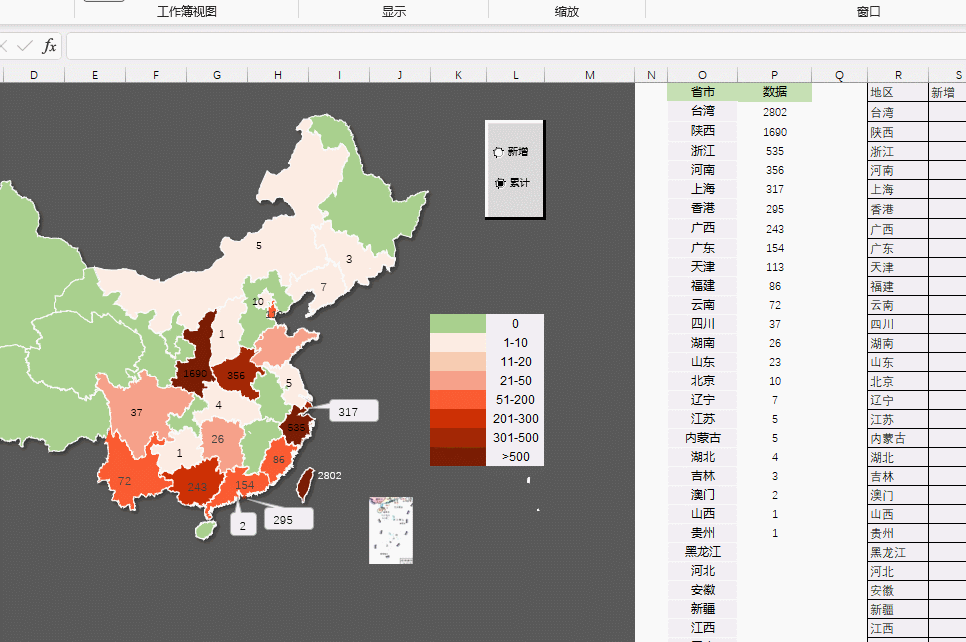
Task: Click the 内蒙古 cell in column O
Action: (x=702, y=438)
